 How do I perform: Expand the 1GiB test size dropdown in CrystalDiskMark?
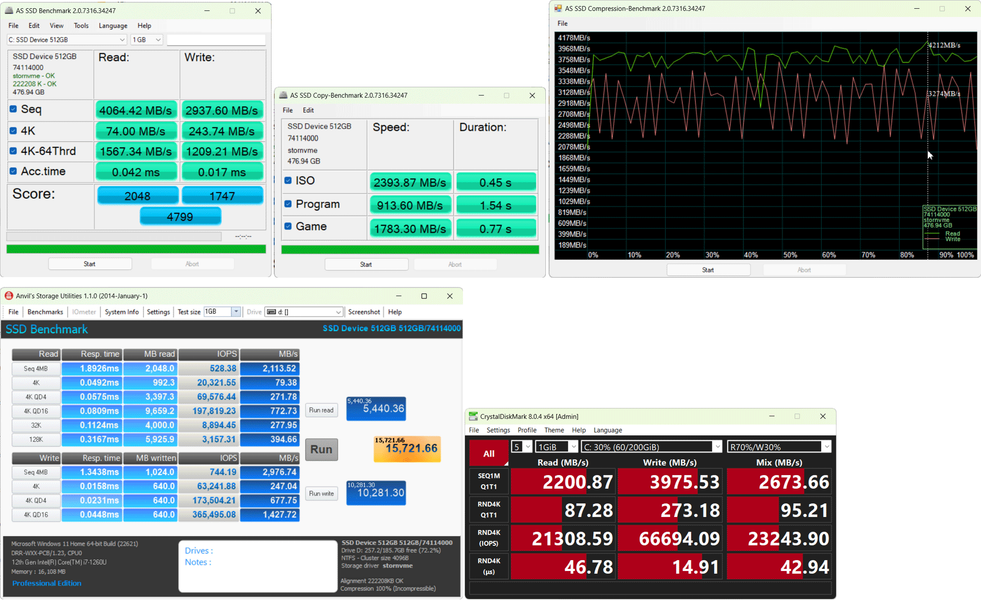click(556, 447)
